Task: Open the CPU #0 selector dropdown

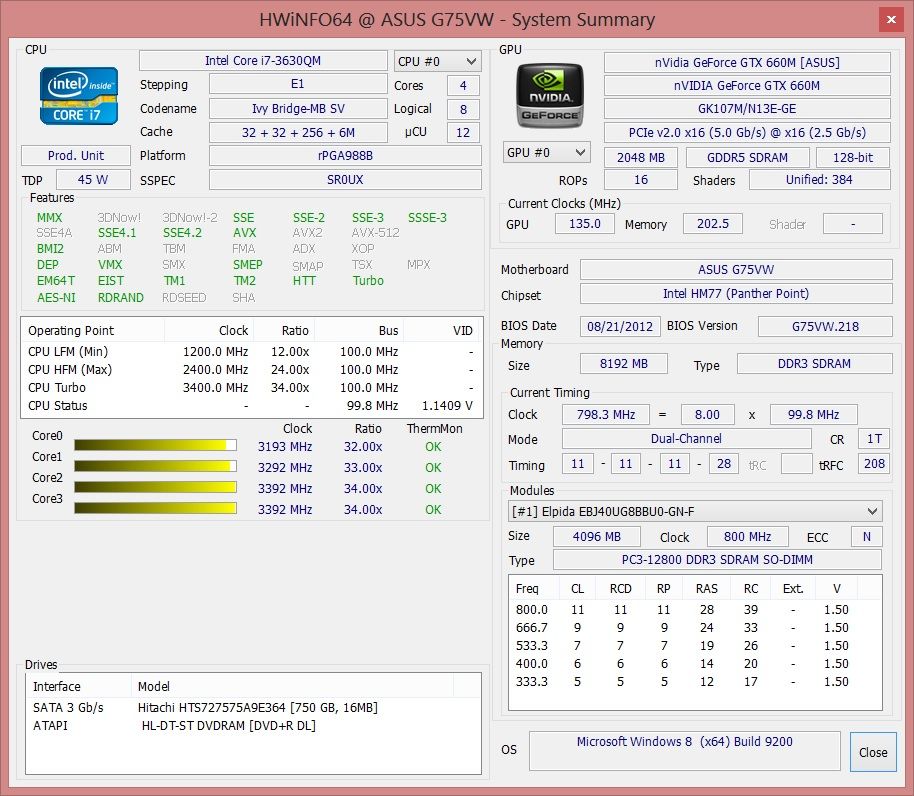Action: click(x=438, y=61)
